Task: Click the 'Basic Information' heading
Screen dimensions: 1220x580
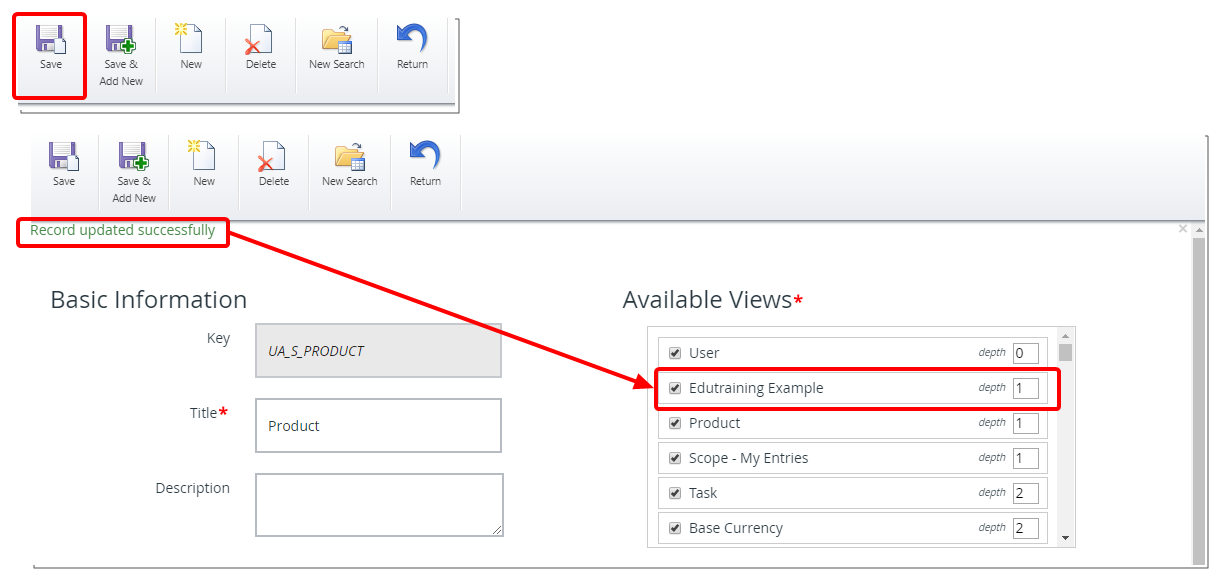Action: (148, 299)
